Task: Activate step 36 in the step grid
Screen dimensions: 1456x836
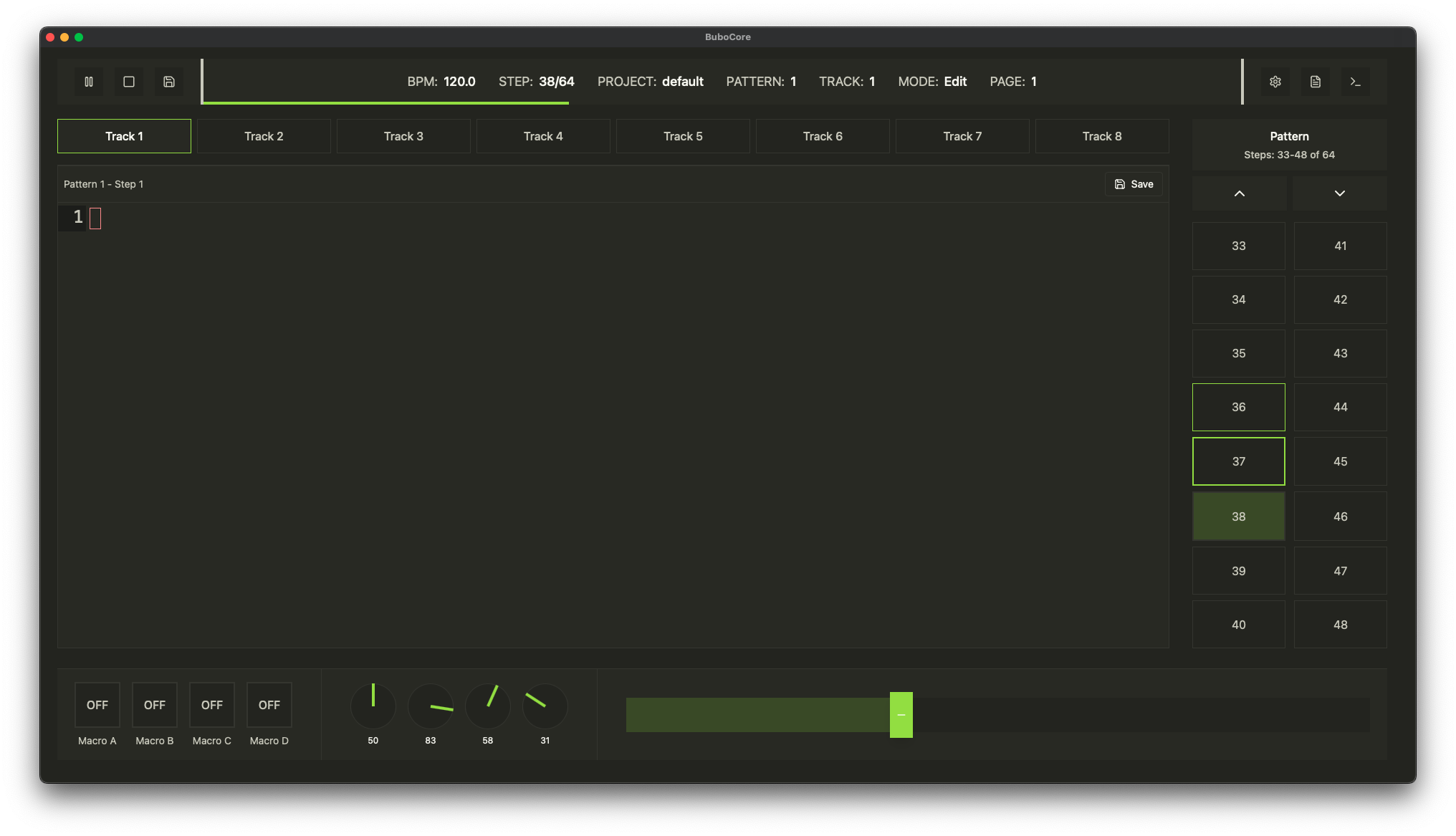Action: click(1239, 407)
